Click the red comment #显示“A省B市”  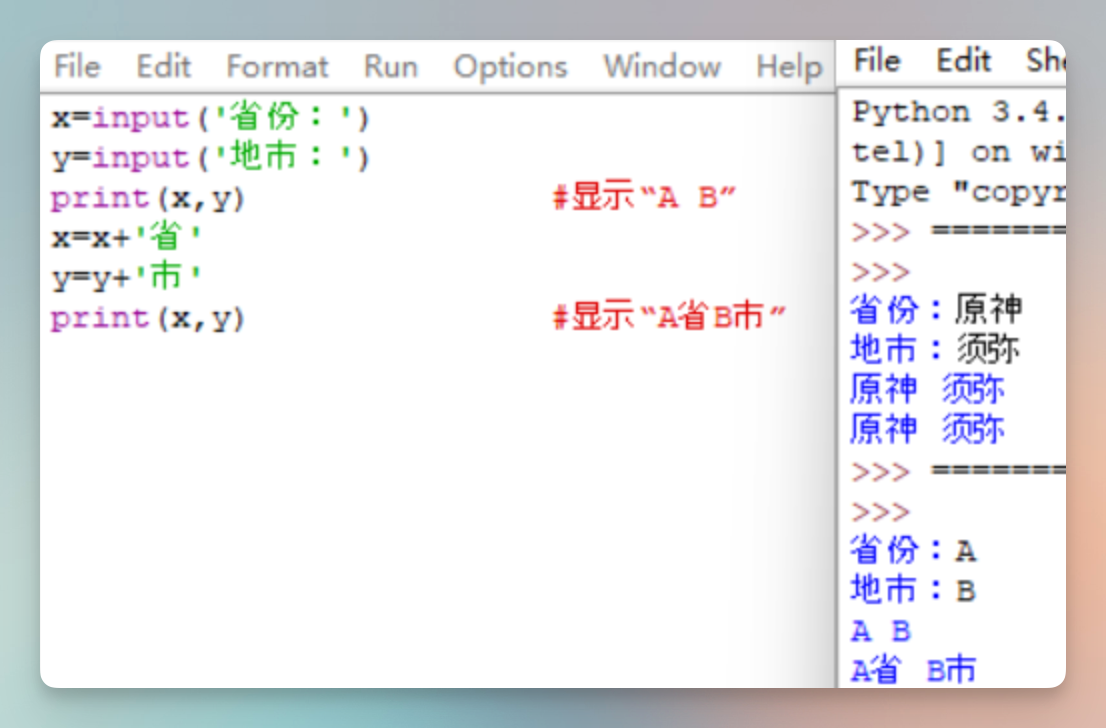(669, 318)
